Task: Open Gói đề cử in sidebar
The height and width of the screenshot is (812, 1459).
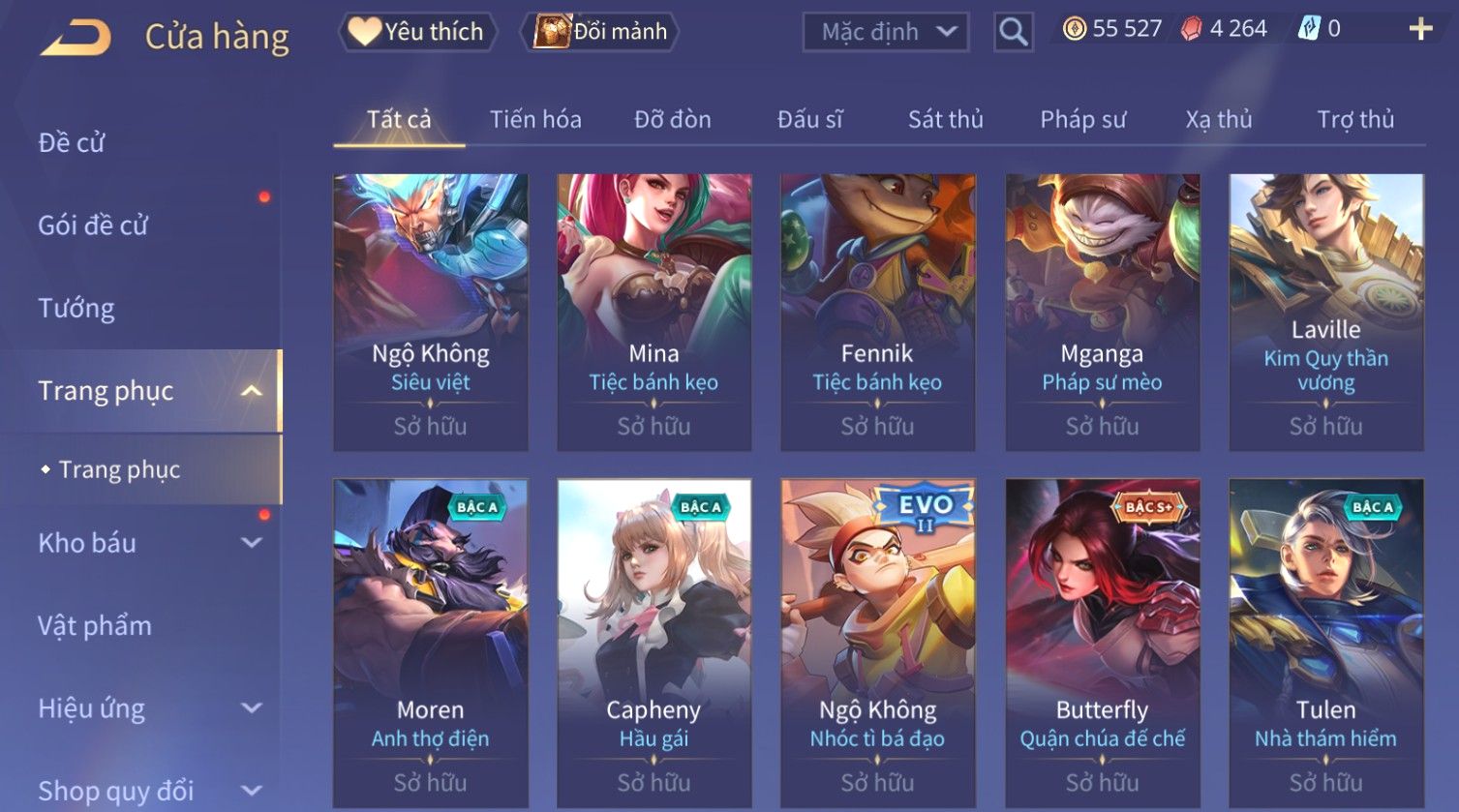Action: 93,226
